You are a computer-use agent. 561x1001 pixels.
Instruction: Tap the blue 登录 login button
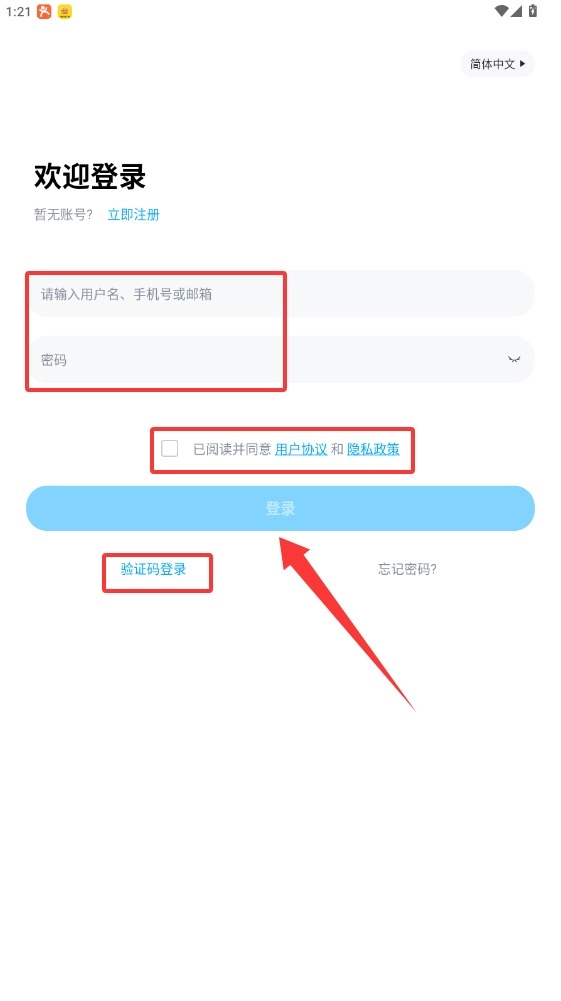pos(280,509)
